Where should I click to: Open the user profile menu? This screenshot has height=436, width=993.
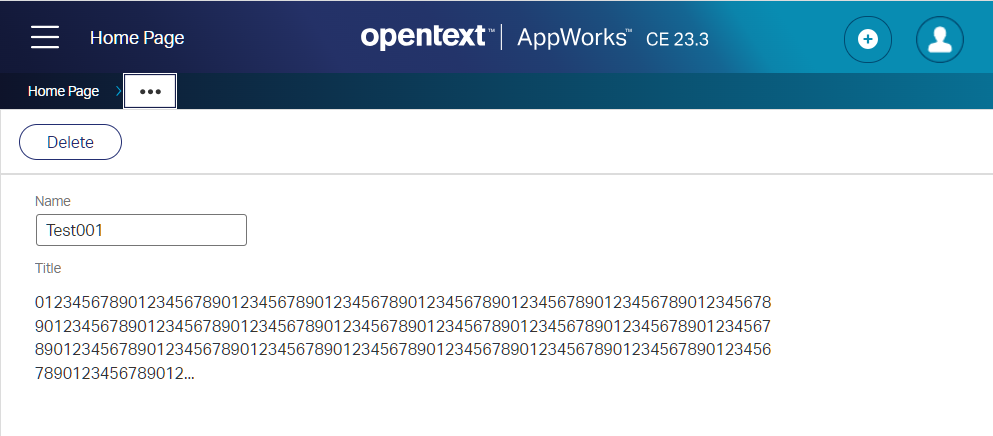tap(939, 39)
